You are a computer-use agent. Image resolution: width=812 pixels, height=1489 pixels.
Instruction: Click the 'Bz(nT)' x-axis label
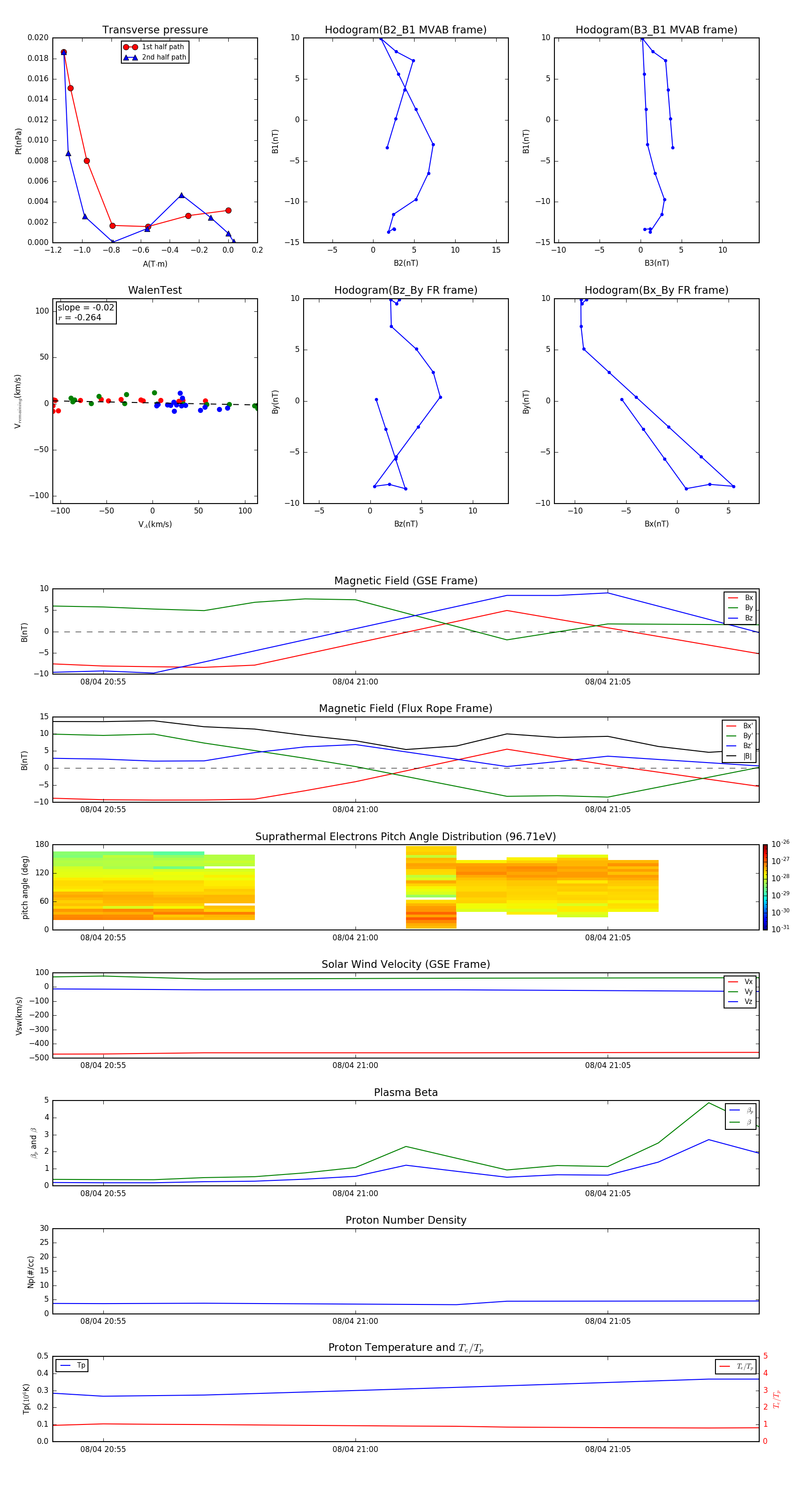(406, 524)
